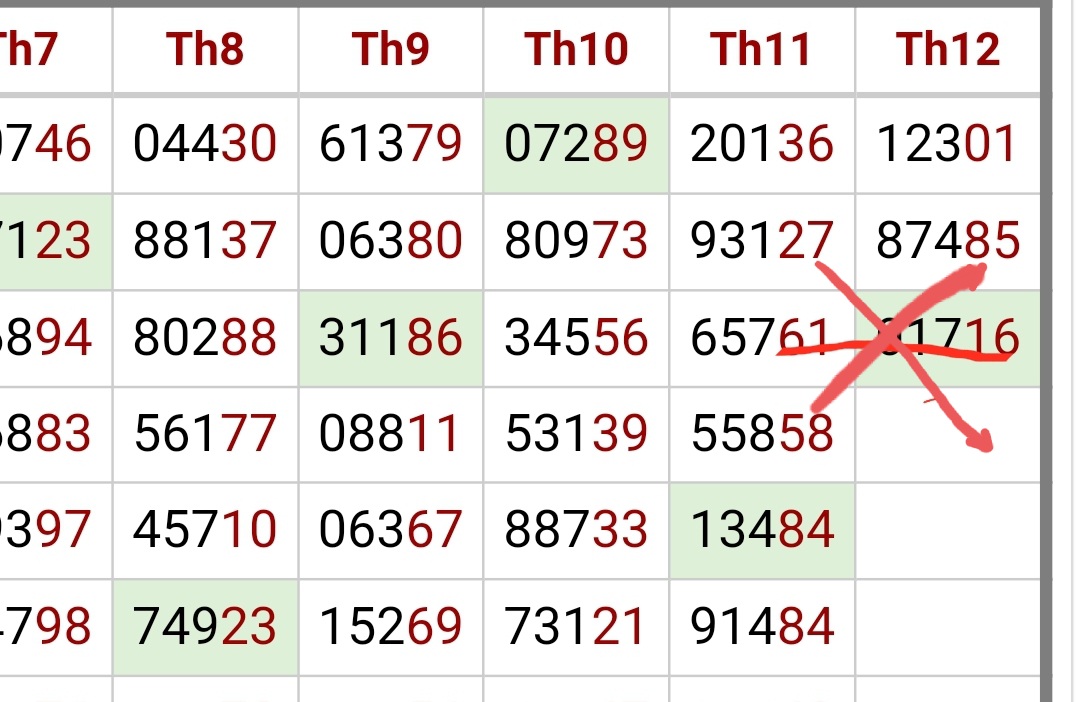Click the number 87485 under Th12
Viewport: 1080px width, 702px height.
[x=948, y=241]
